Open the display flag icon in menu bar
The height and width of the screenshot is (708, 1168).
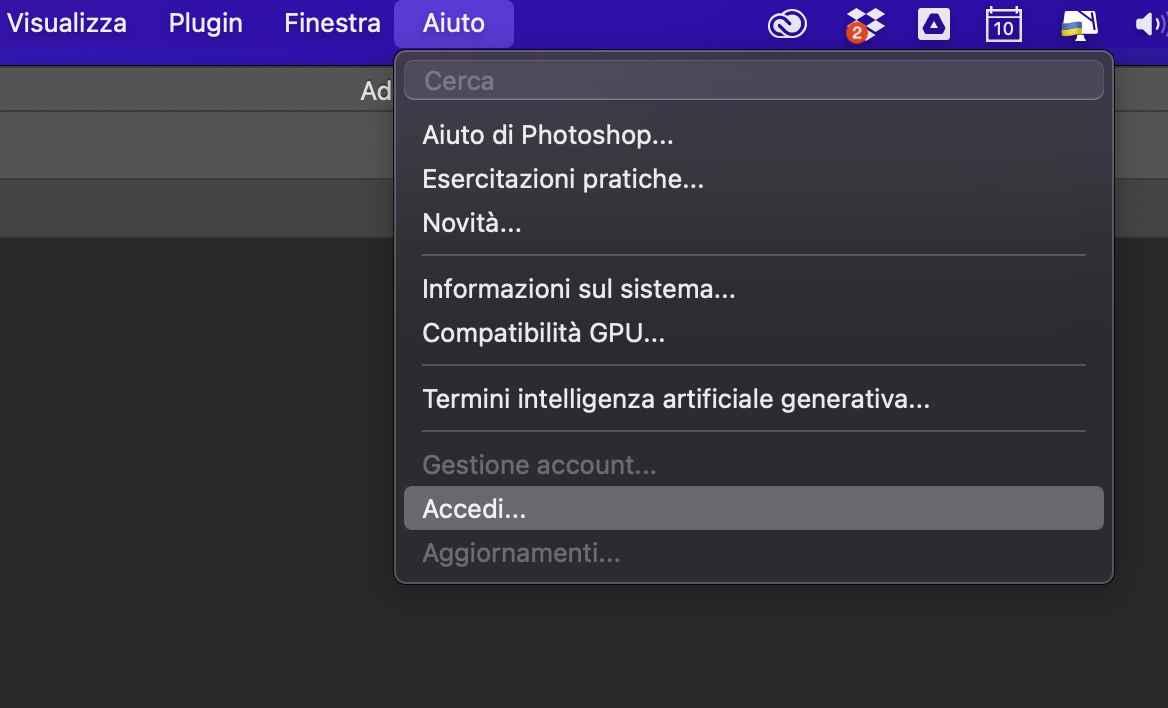coord(1079,25)
